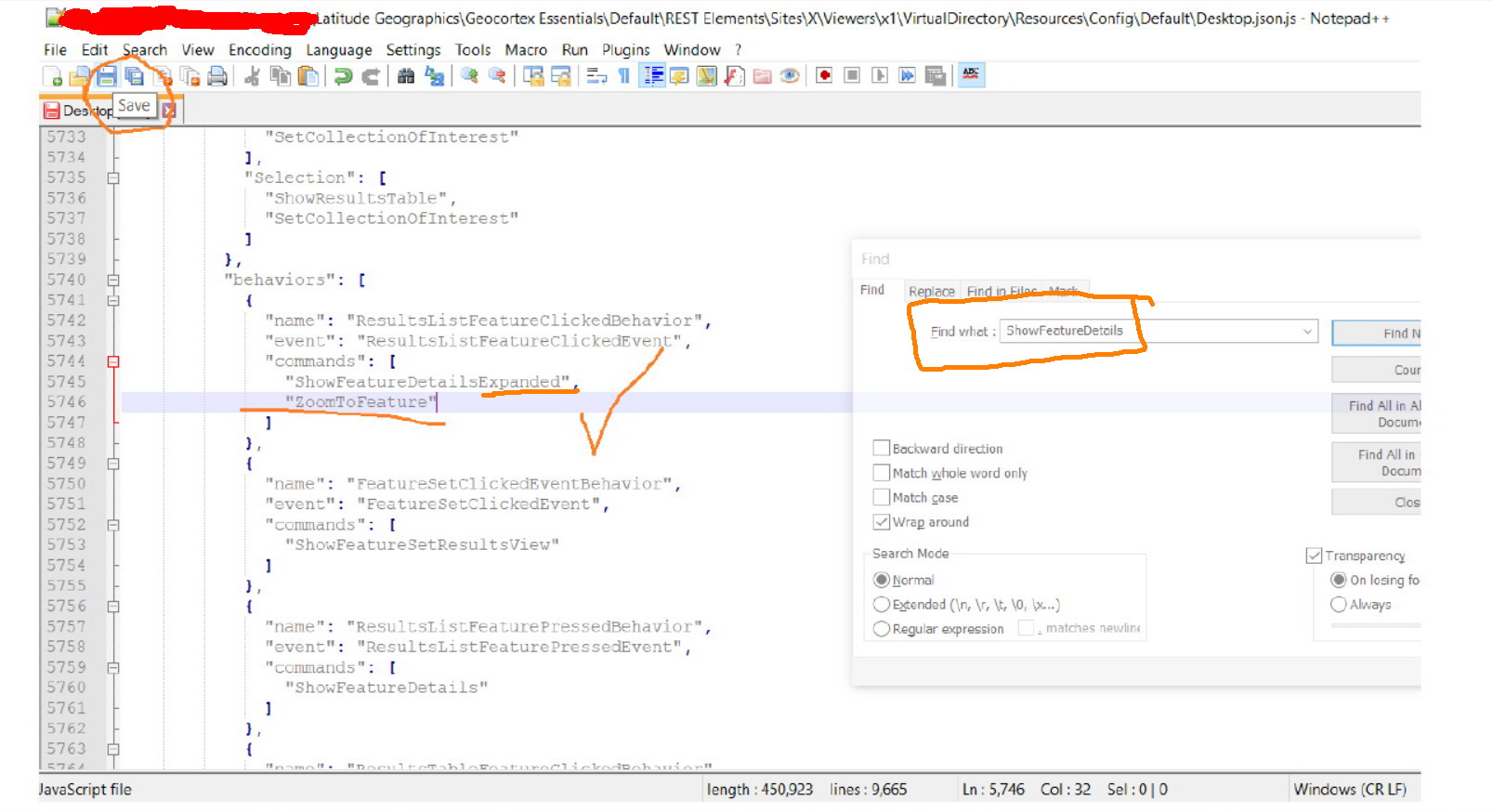Click the Save recorded macro icon
Screen dimensions: 1493x812
tap(935, 75)
